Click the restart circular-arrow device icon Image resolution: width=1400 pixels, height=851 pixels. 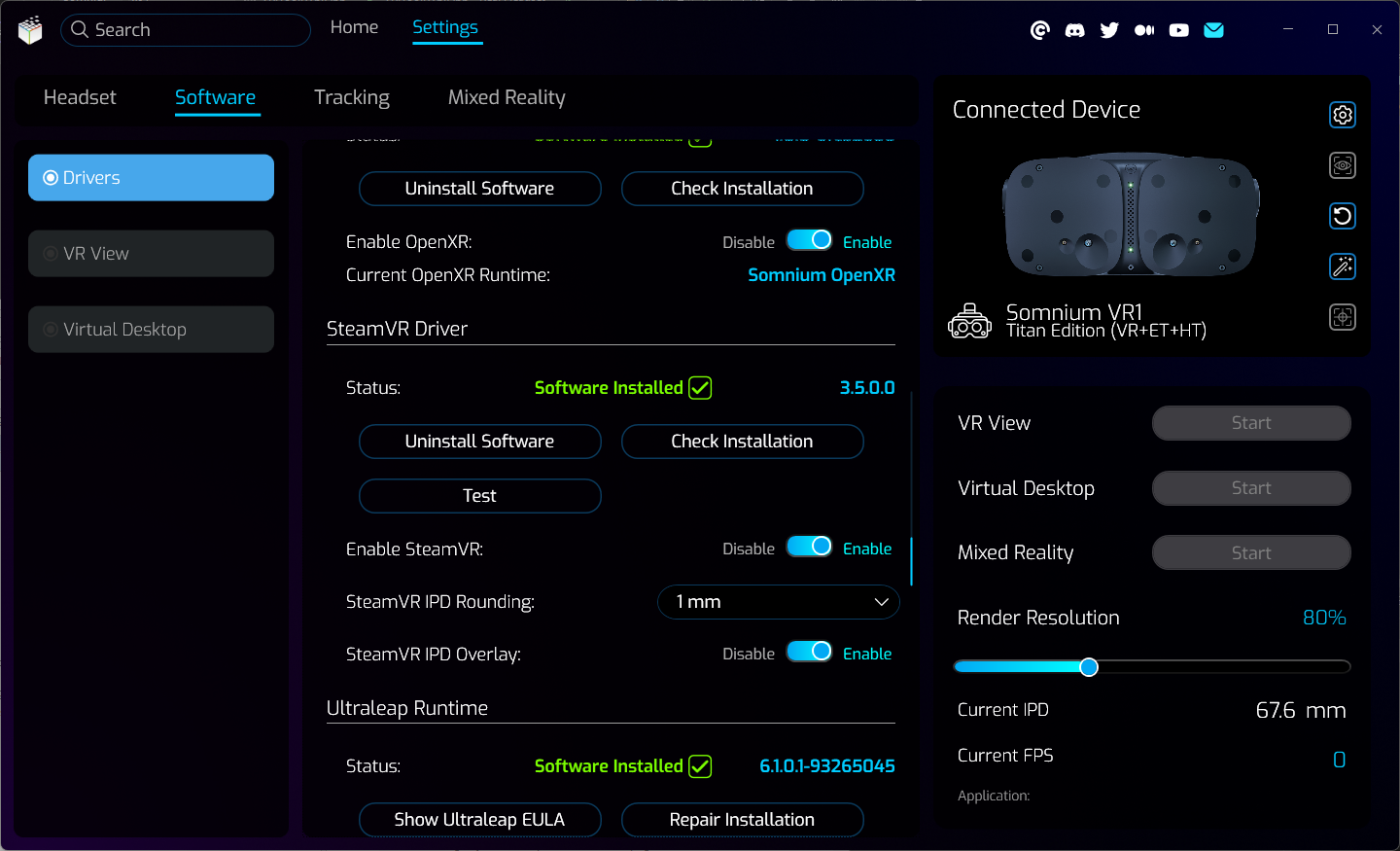pos(1342,216)
